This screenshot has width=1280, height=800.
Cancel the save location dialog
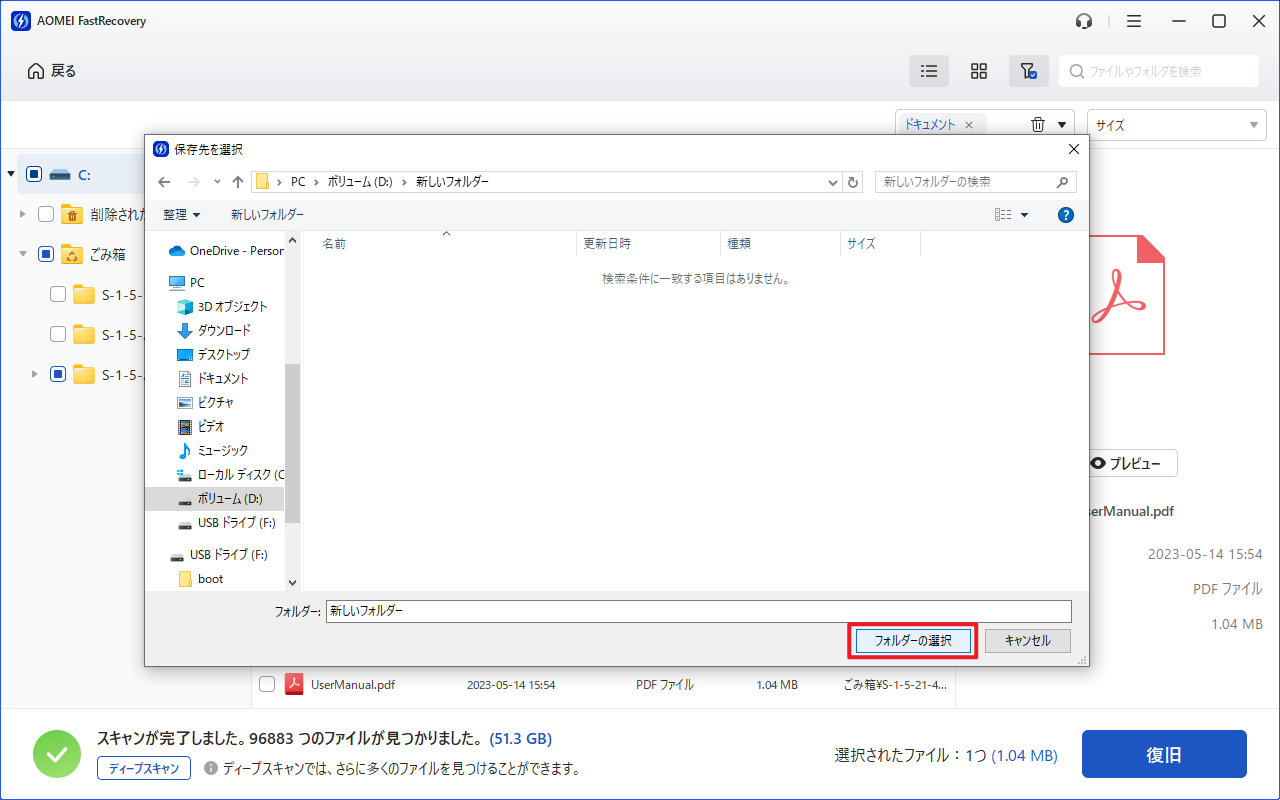pos(1028,641)
